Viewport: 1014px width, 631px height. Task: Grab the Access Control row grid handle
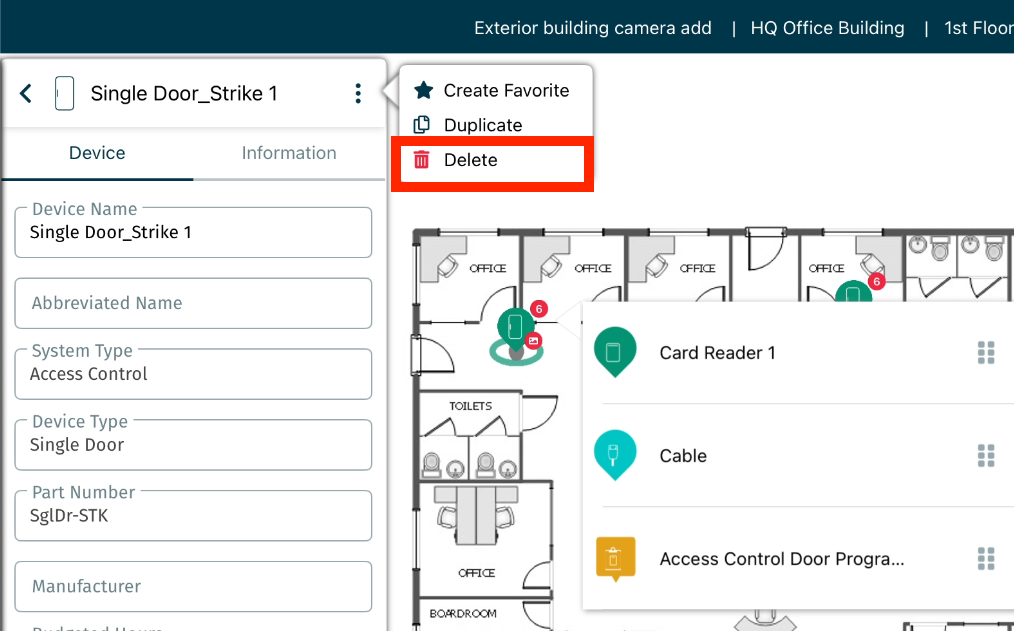click(986, 559)
